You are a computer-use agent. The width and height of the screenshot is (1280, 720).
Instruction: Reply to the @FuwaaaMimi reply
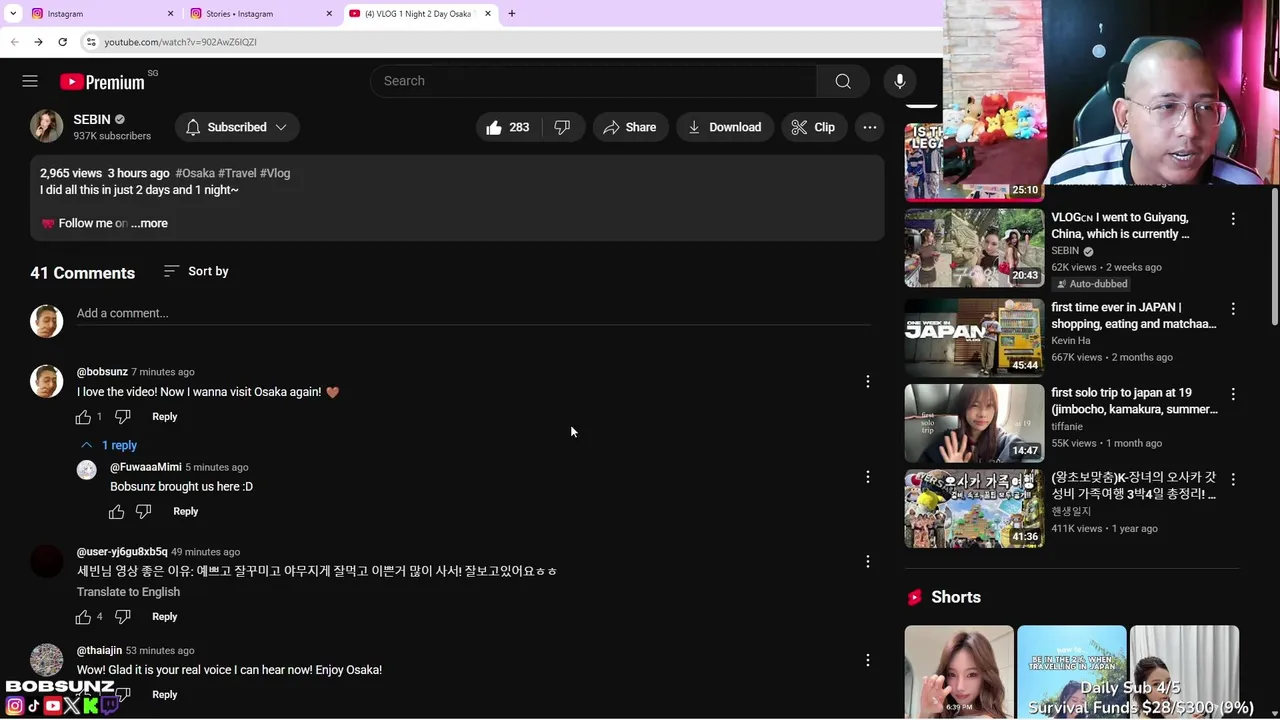coord(185,511)
